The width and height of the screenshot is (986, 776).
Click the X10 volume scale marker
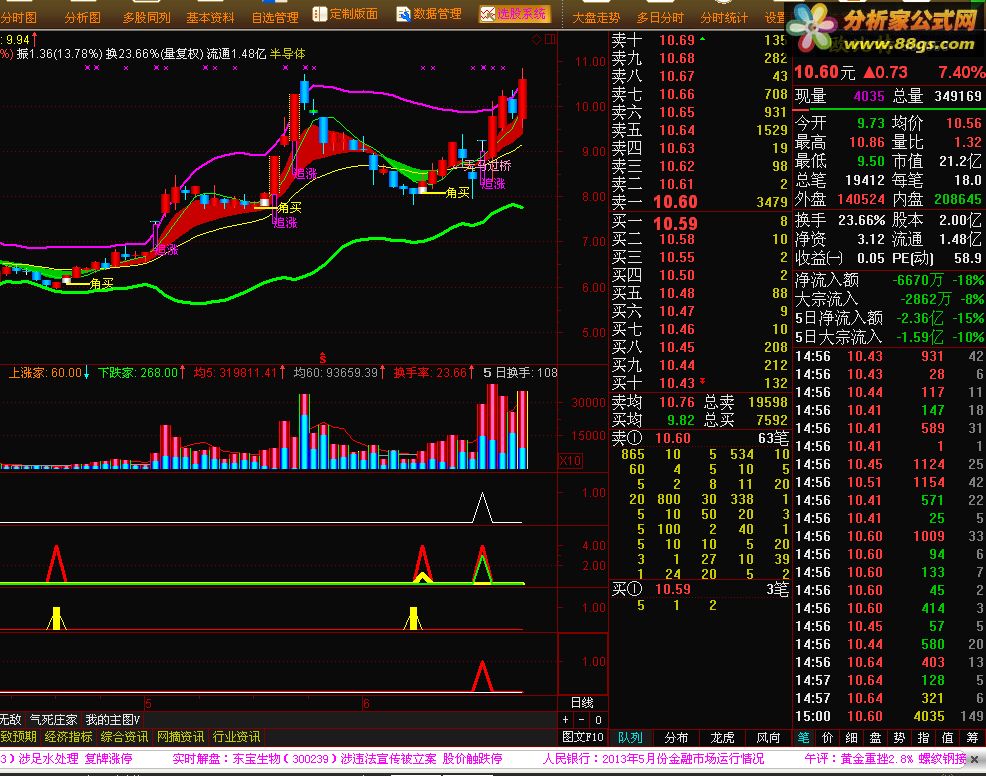[570, 460]
